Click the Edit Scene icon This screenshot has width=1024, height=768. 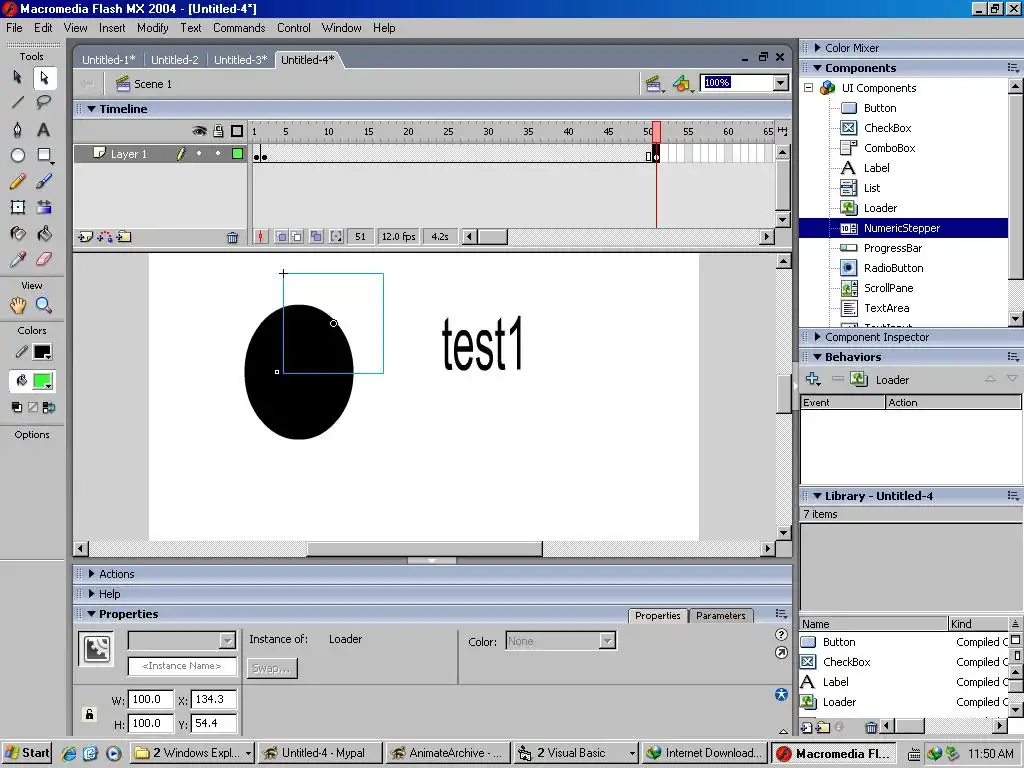654,84
